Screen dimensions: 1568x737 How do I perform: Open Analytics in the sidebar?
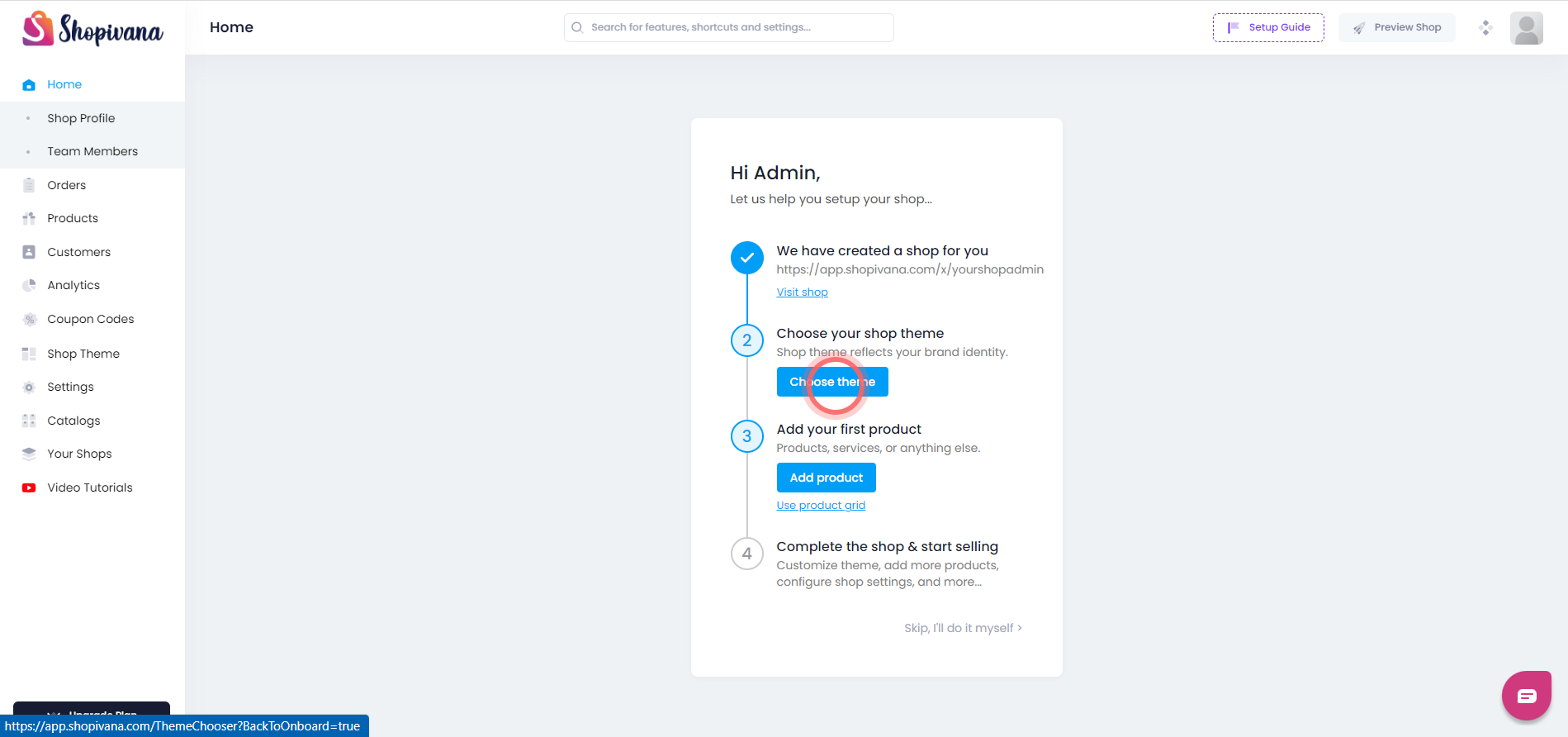(x=73, y=285)
